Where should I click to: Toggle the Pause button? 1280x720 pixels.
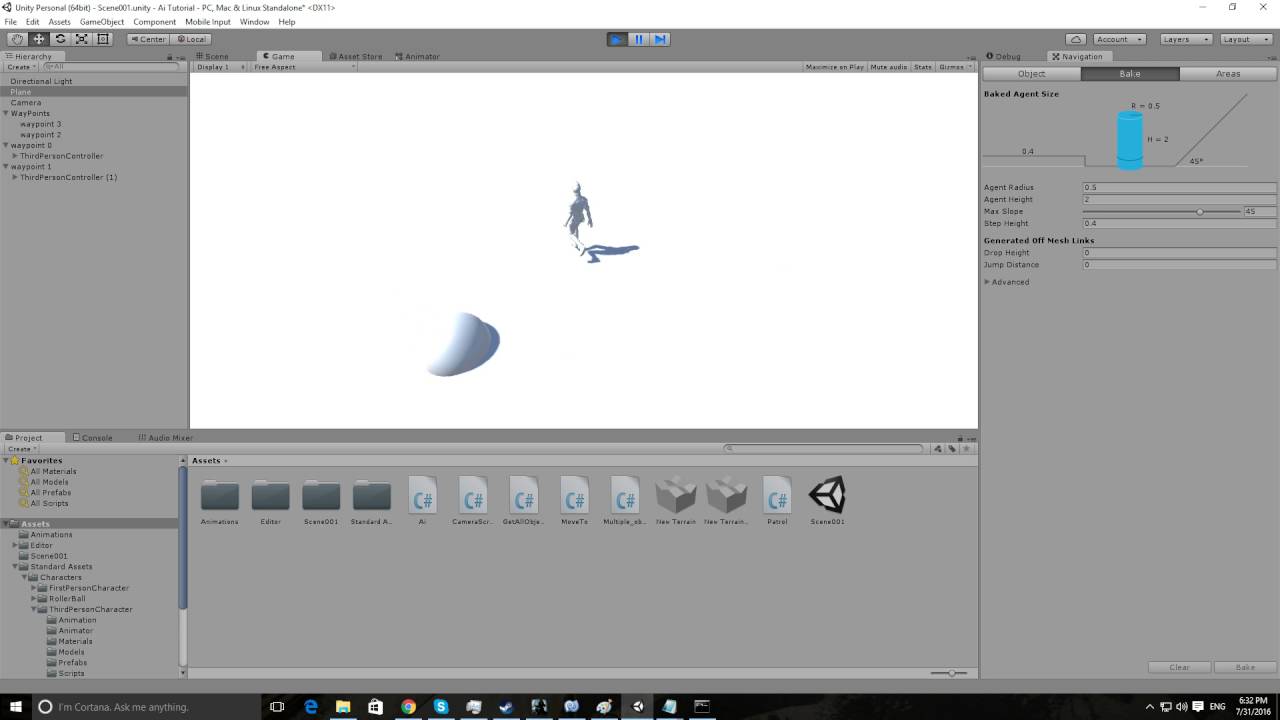[x=639, y=39]
